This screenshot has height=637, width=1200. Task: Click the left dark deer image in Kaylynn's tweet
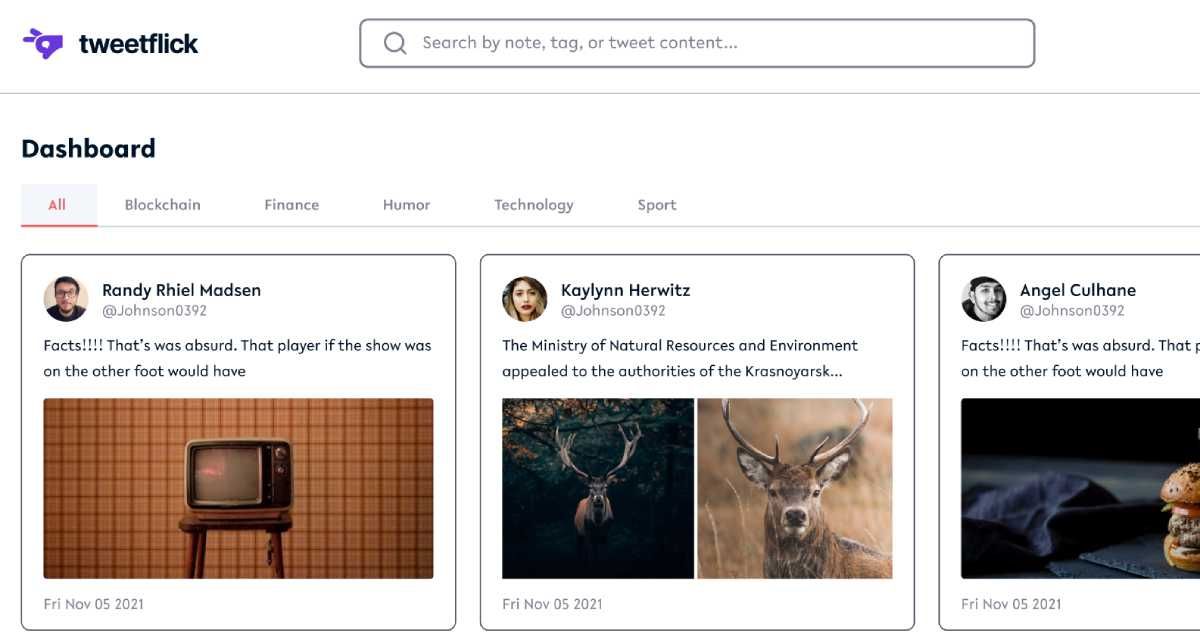click(x=596, y=487)
